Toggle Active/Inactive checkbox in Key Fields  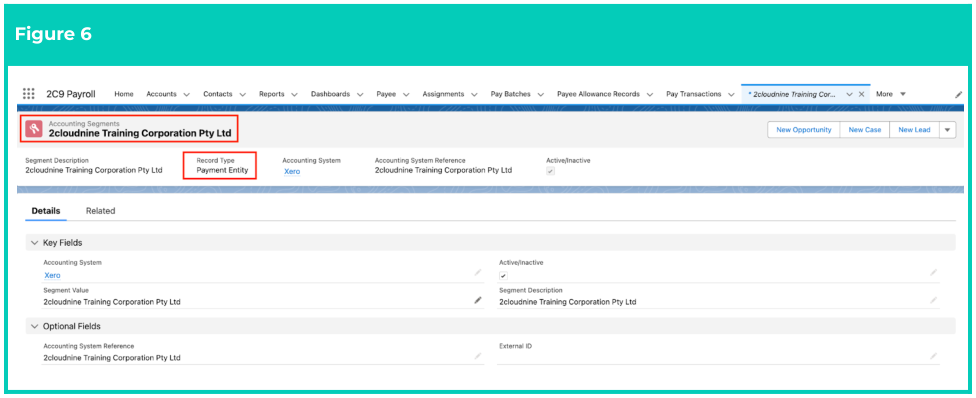coord(504,275)
